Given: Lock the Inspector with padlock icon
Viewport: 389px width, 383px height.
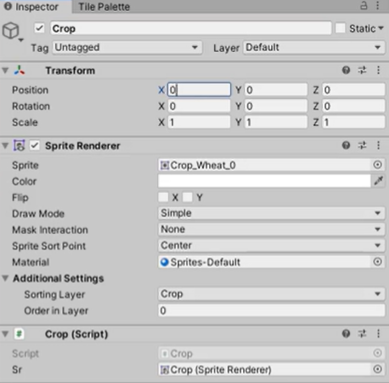Looking at the screenshot, I should coord(364,5).
